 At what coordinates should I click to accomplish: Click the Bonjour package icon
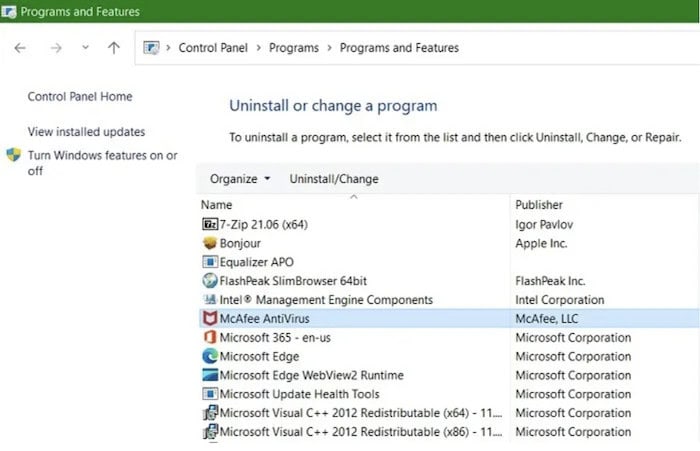point(210,243)
